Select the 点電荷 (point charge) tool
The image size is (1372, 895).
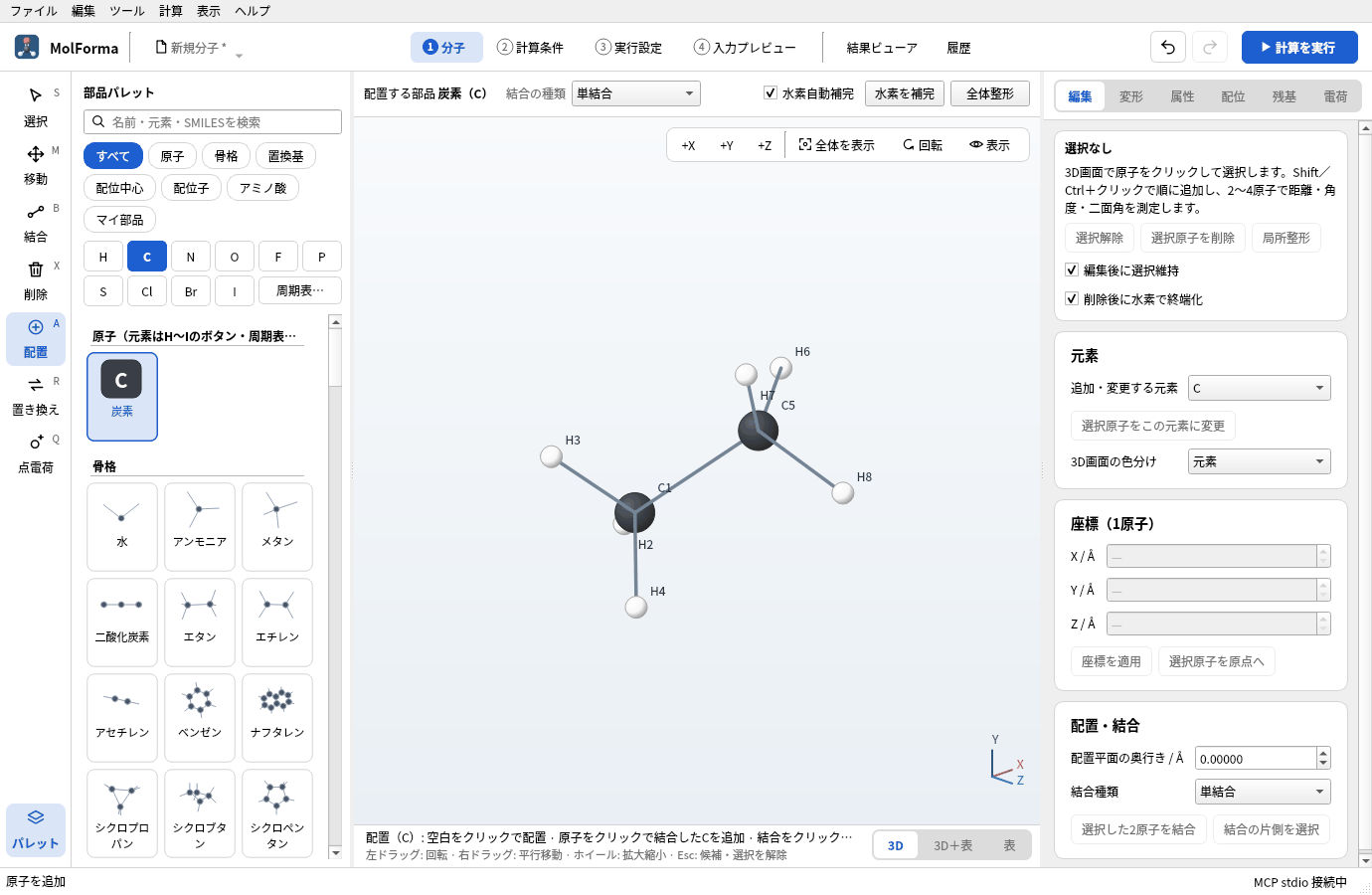[36, 453]
